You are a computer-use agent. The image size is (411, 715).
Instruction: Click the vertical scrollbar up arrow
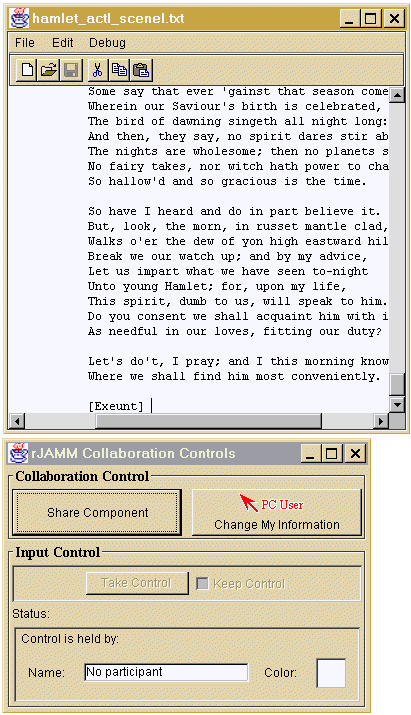point(398,95)
